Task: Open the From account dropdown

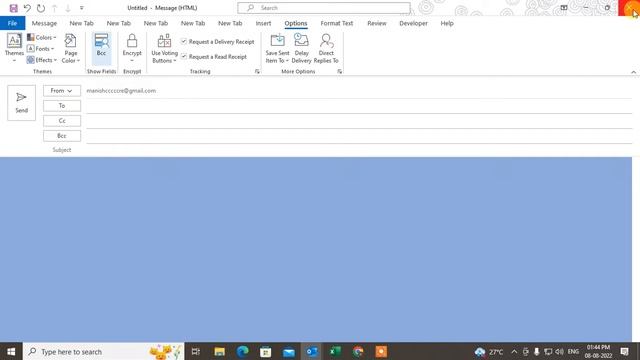Action: pyautogui.click(x=62, y=91)
